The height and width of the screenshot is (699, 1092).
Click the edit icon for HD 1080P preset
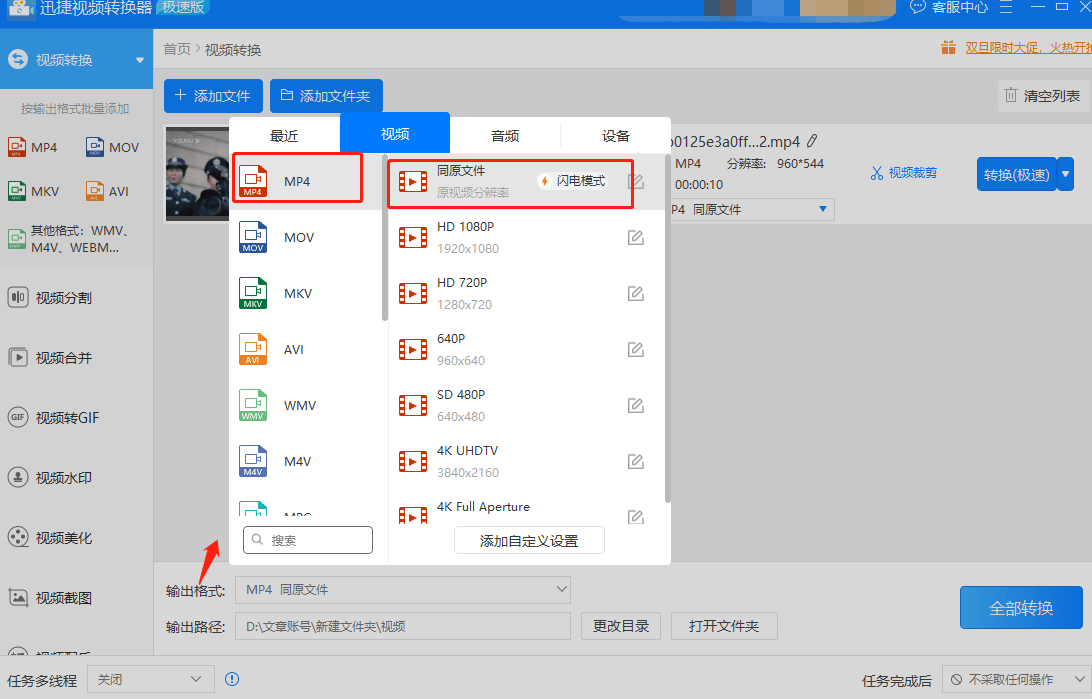click(635, 237)
